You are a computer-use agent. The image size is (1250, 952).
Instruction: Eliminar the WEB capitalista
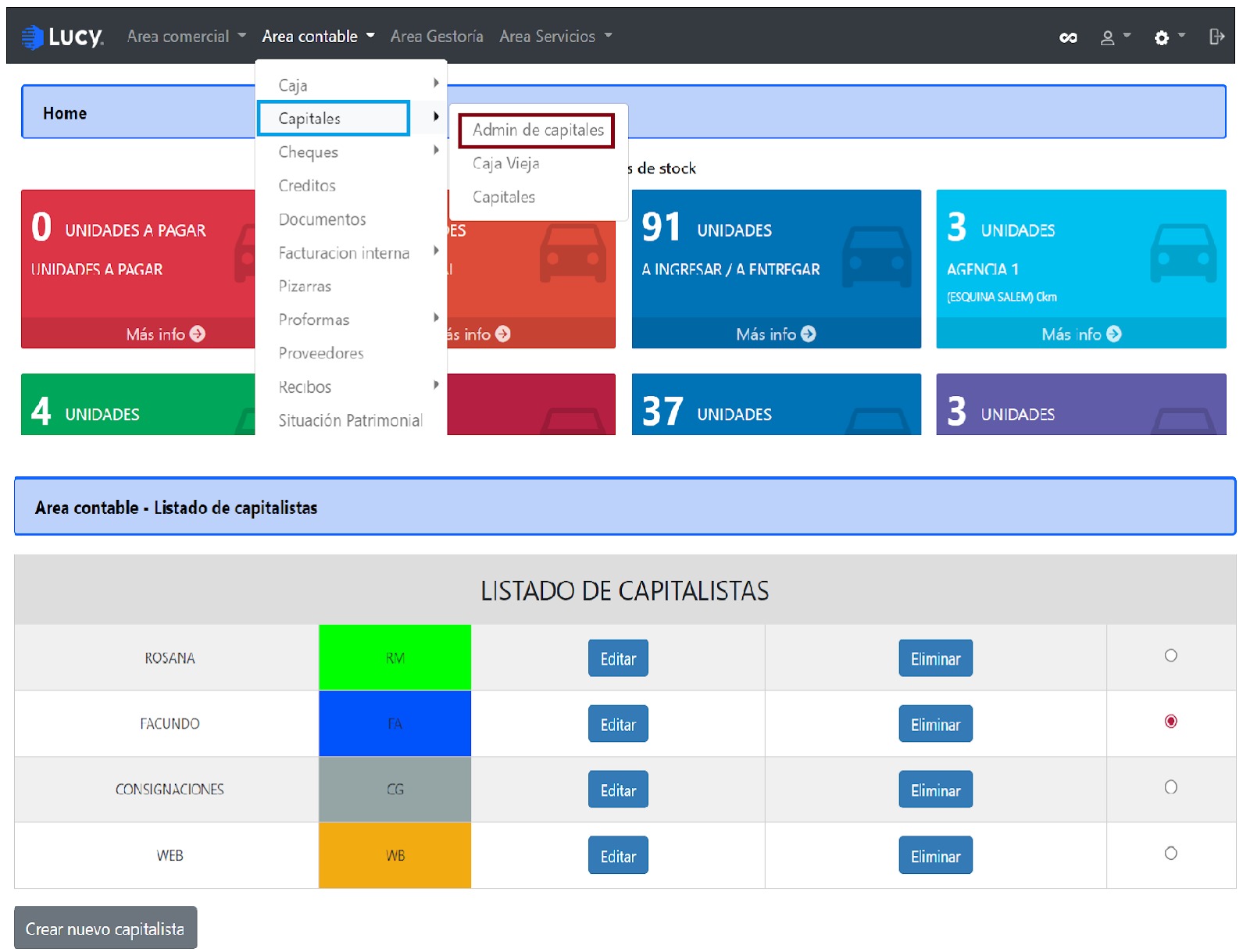click(x=935, y=855)
